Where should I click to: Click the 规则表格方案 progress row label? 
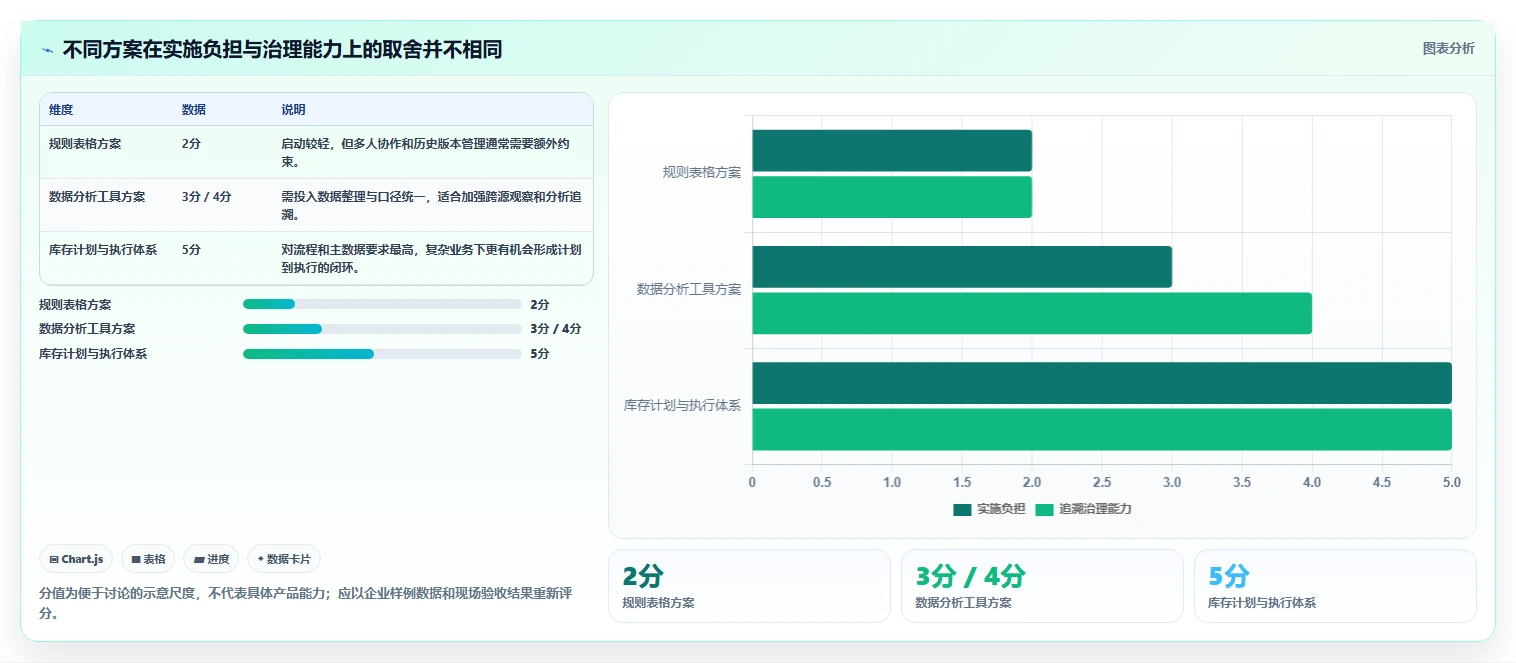point(75,304)
